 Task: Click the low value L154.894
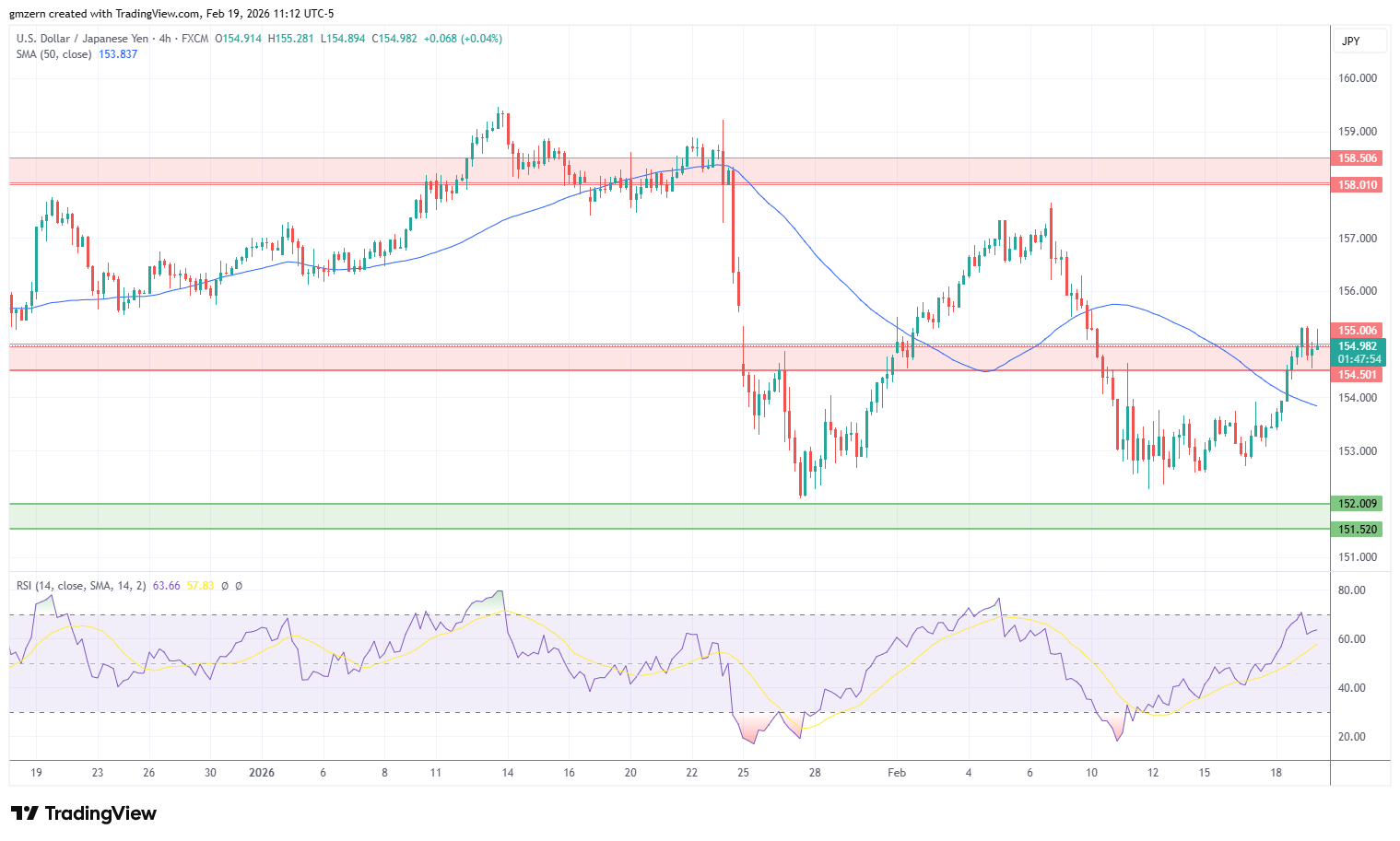point(343,39)
